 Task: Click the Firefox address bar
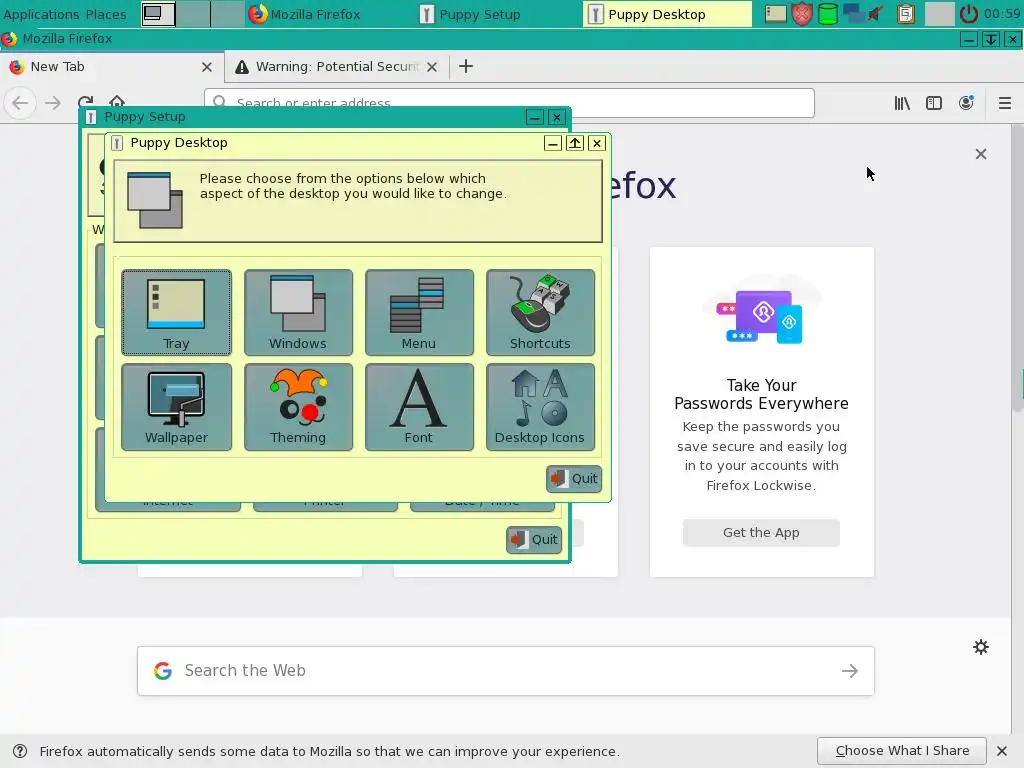(509, 103)
